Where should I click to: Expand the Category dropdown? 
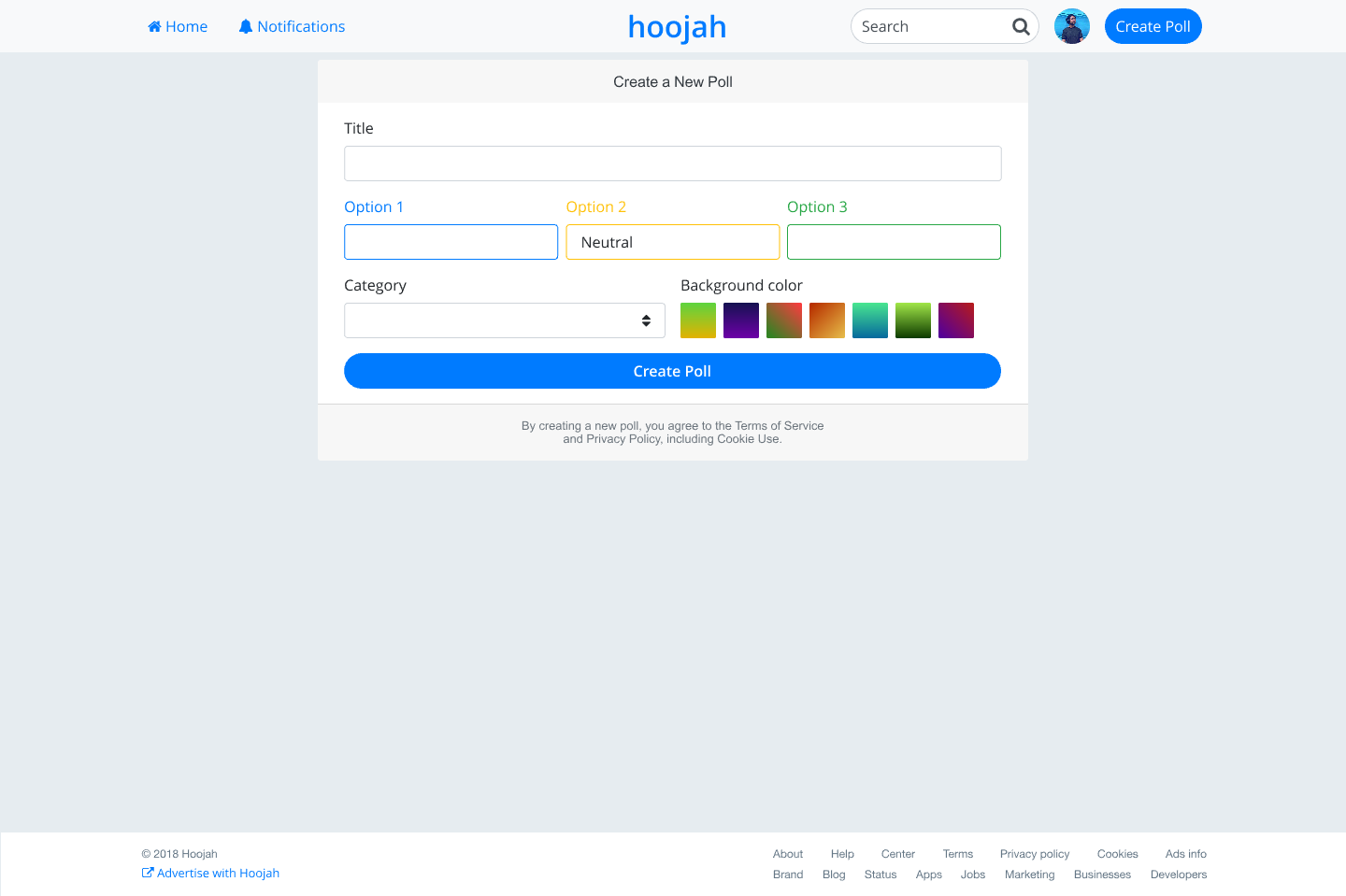coord(504,320)
